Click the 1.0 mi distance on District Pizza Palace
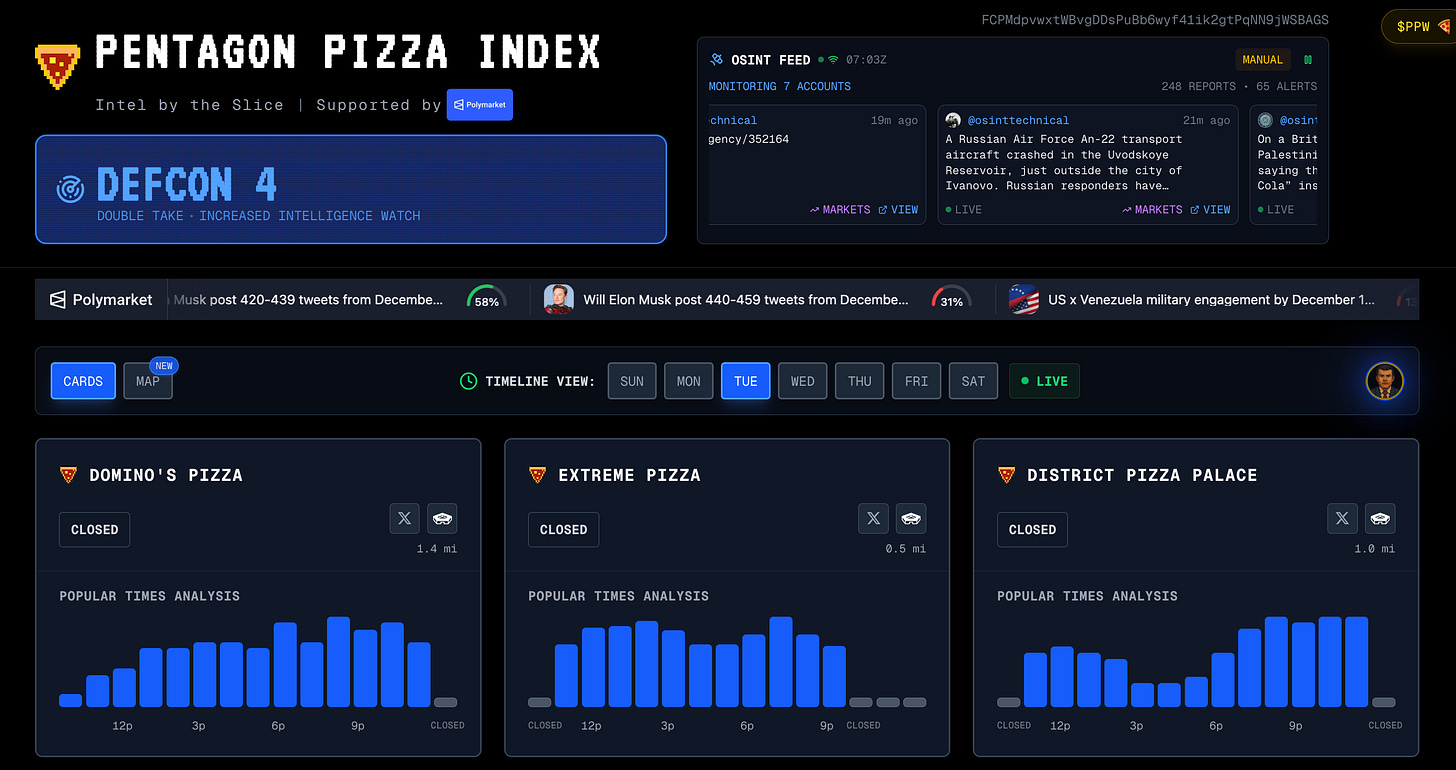This screenshot has width=1456, height=770. (1375, 549)
